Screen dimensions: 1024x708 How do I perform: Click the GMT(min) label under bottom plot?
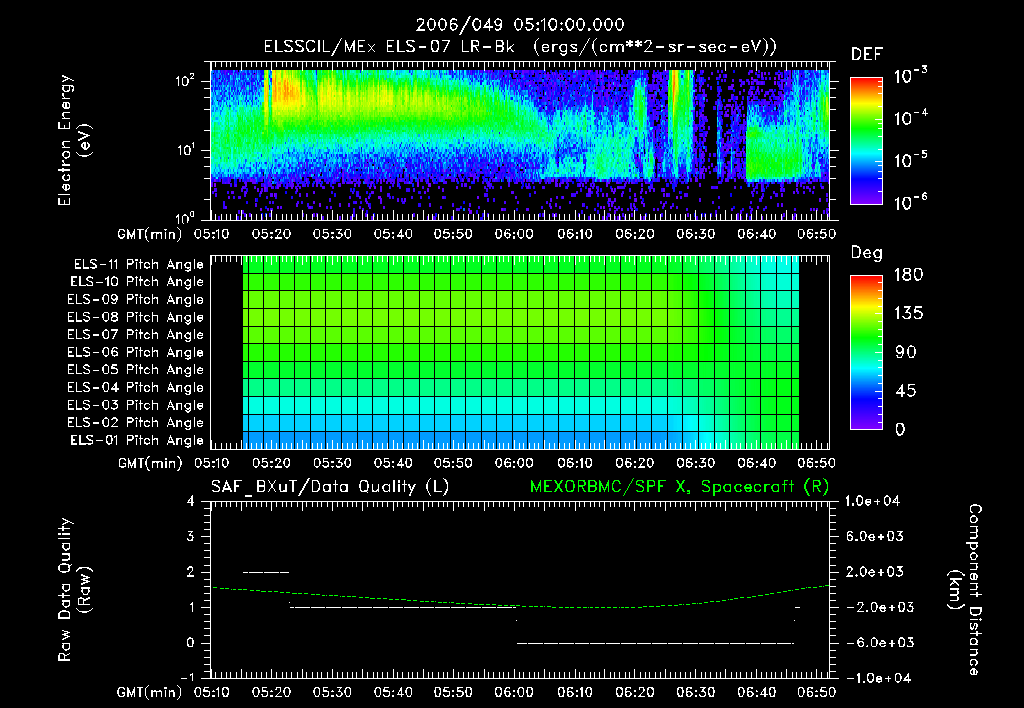point(150,693)
